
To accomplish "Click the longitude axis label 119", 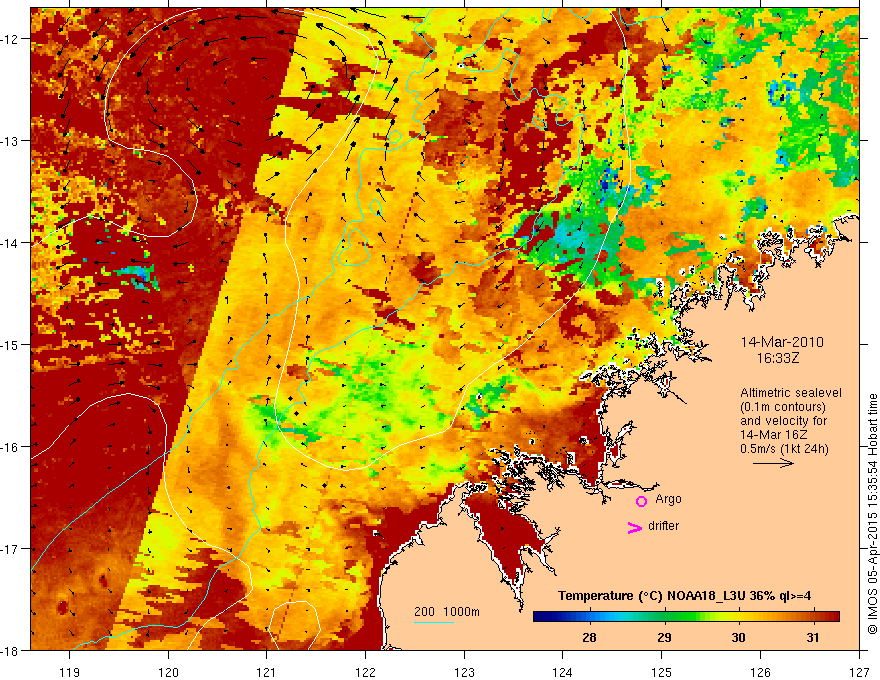I will pos(70,672).
